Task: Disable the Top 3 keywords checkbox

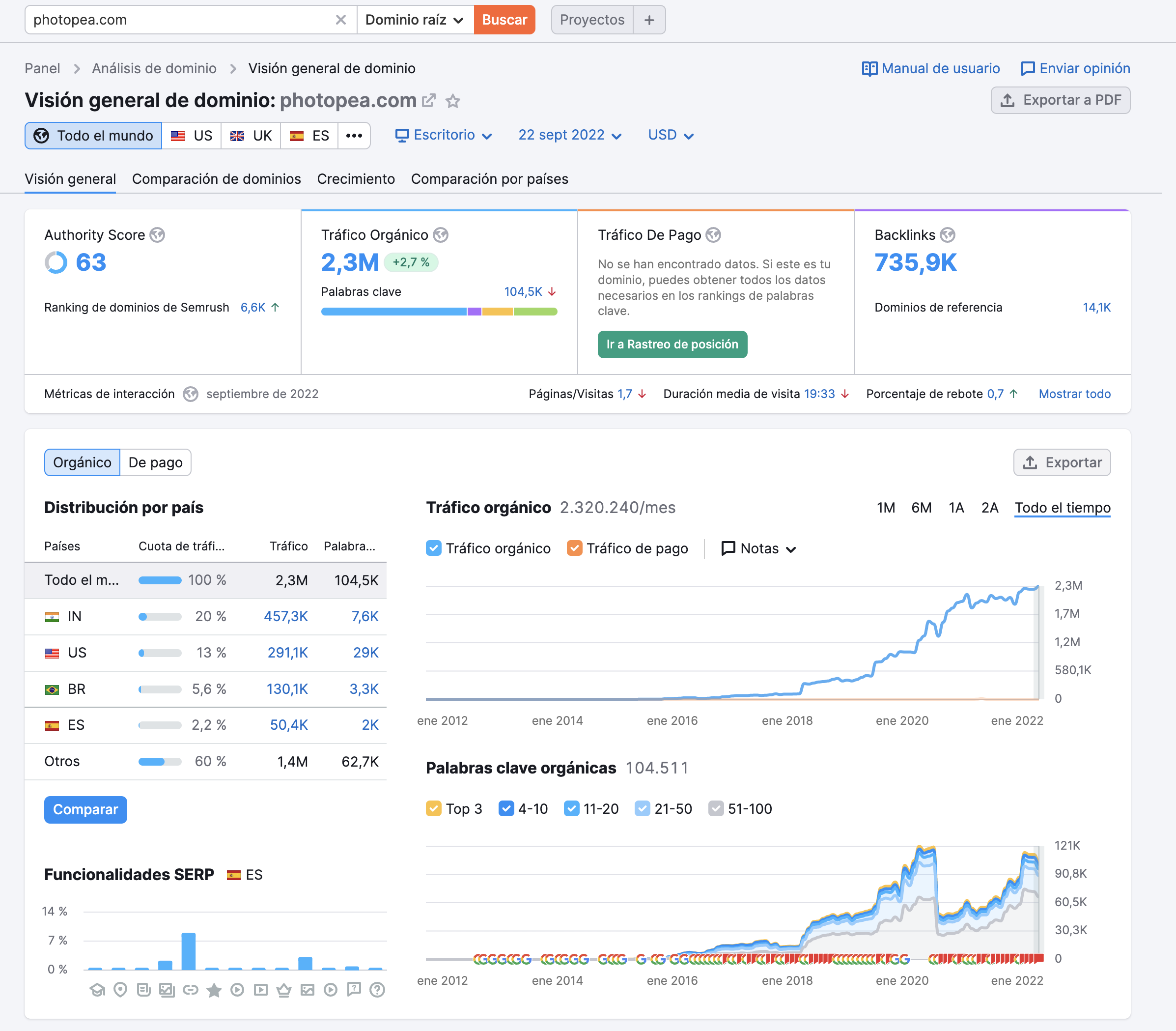Action: [x=434, y=808]
